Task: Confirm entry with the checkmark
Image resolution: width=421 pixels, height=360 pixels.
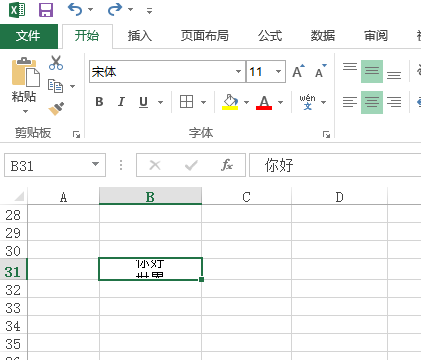Action: [191, 165]
